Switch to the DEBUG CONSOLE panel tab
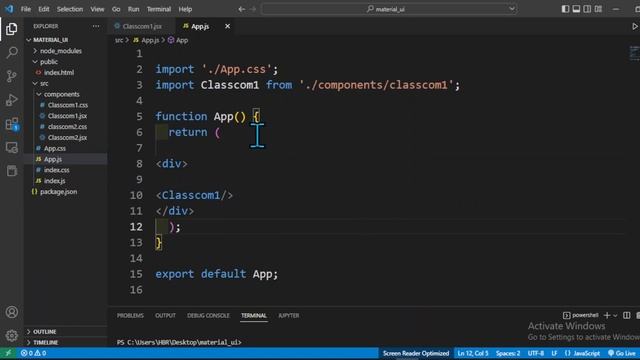Viewport: 640px width, 360px height. tap(208, 316)
